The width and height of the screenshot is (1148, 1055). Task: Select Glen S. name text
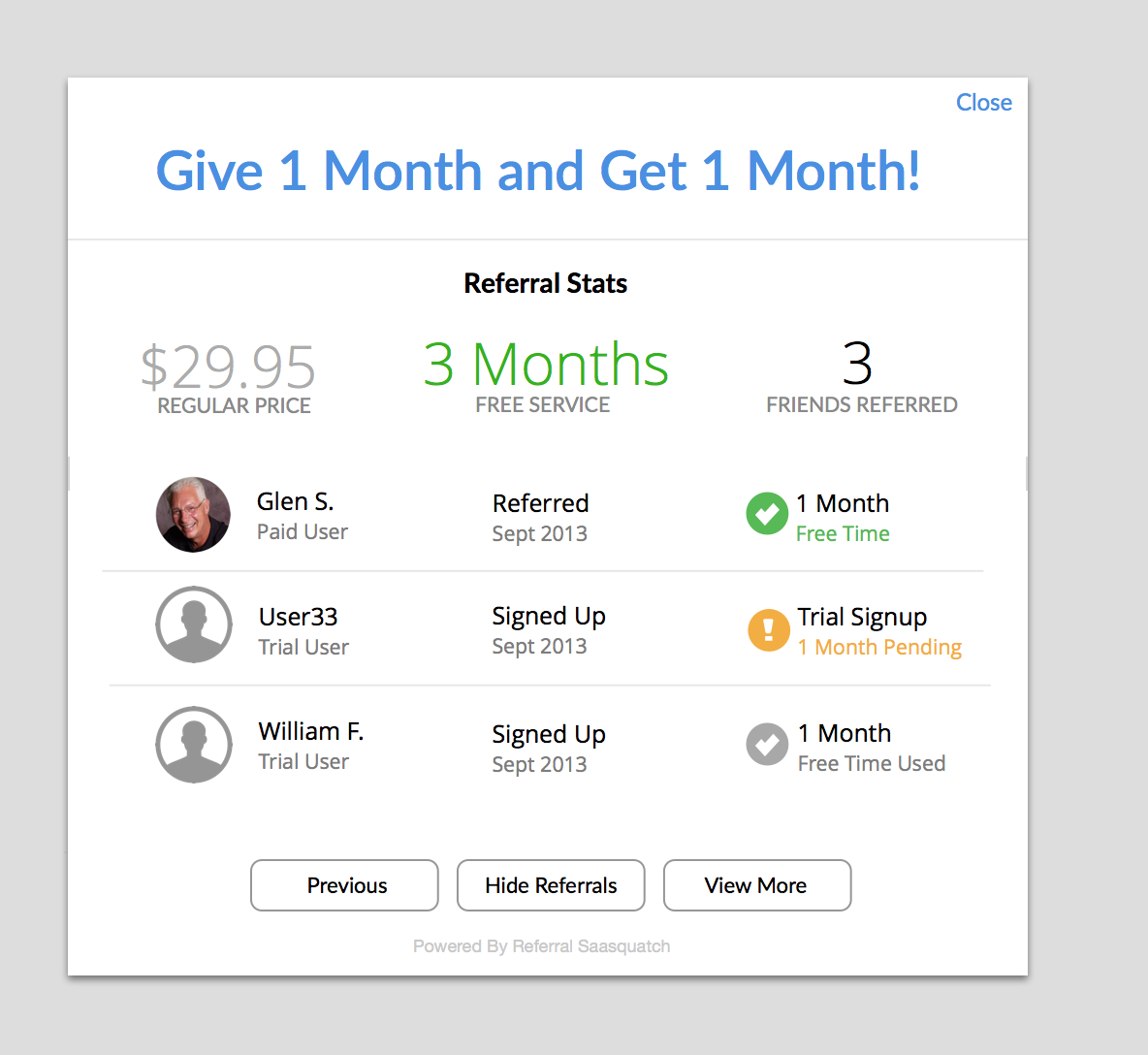point(296,501)
